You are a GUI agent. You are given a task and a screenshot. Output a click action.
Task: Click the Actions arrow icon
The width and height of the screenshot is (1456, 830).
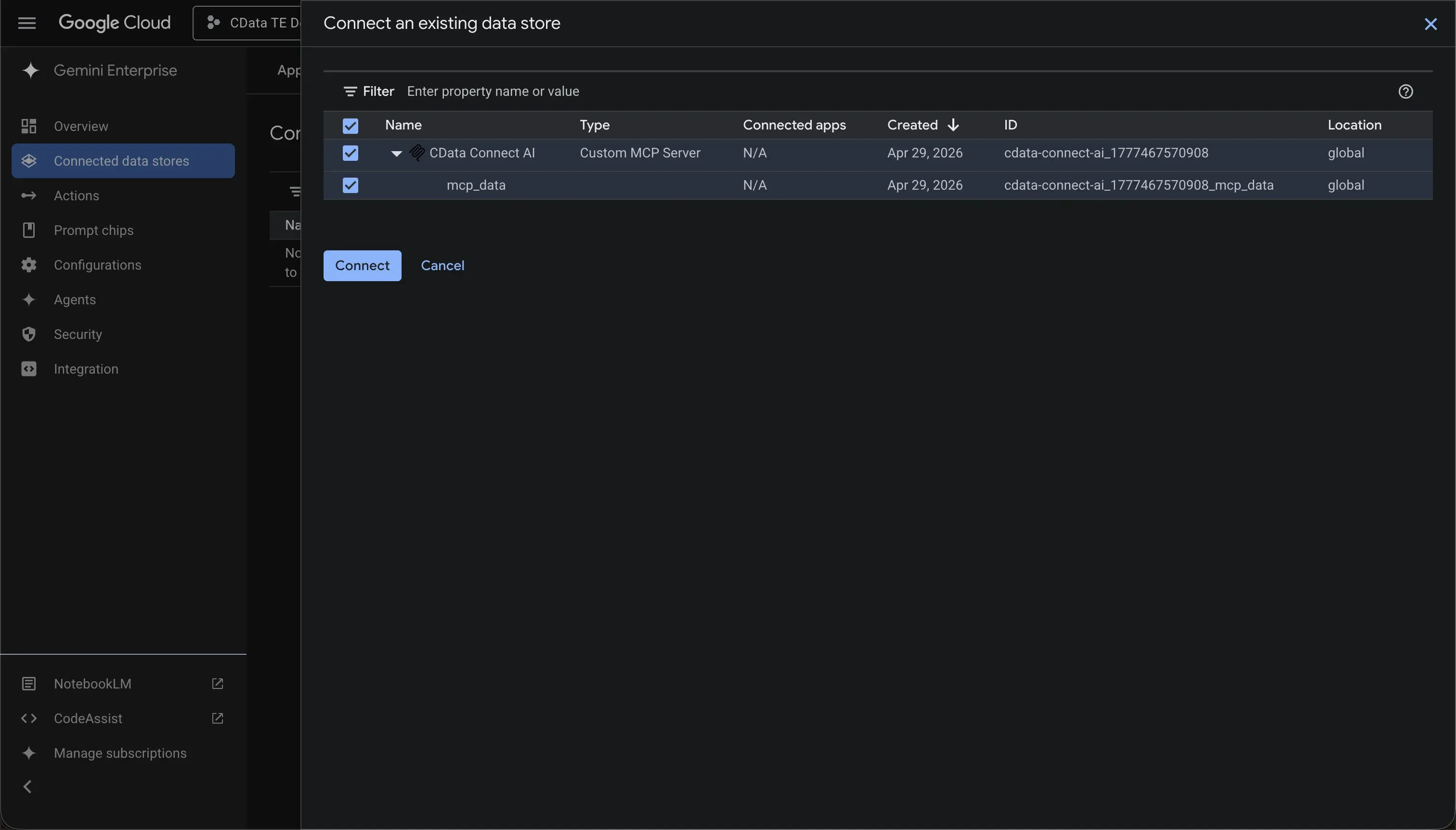click(x=28, y=195)
